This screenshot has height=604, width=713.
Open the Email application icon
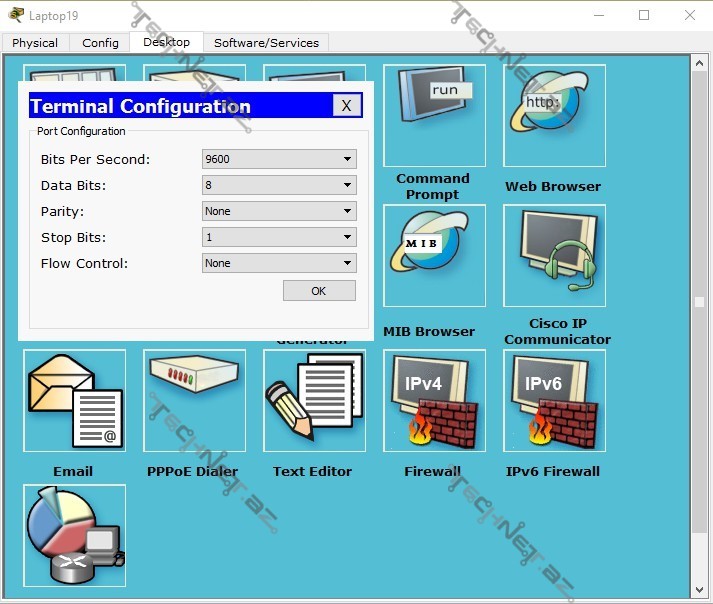75,400
